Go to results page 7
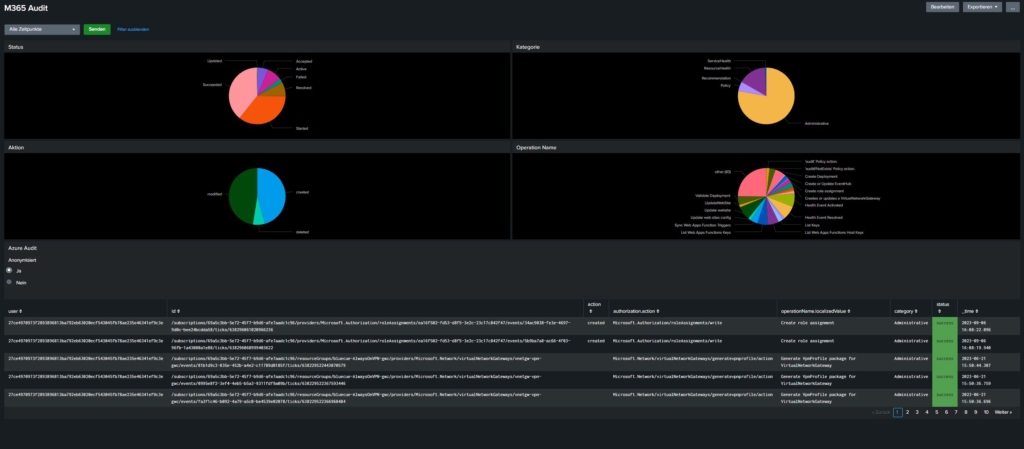The height and width of the screenshot is (449, 1024). [x=956, y=412]
